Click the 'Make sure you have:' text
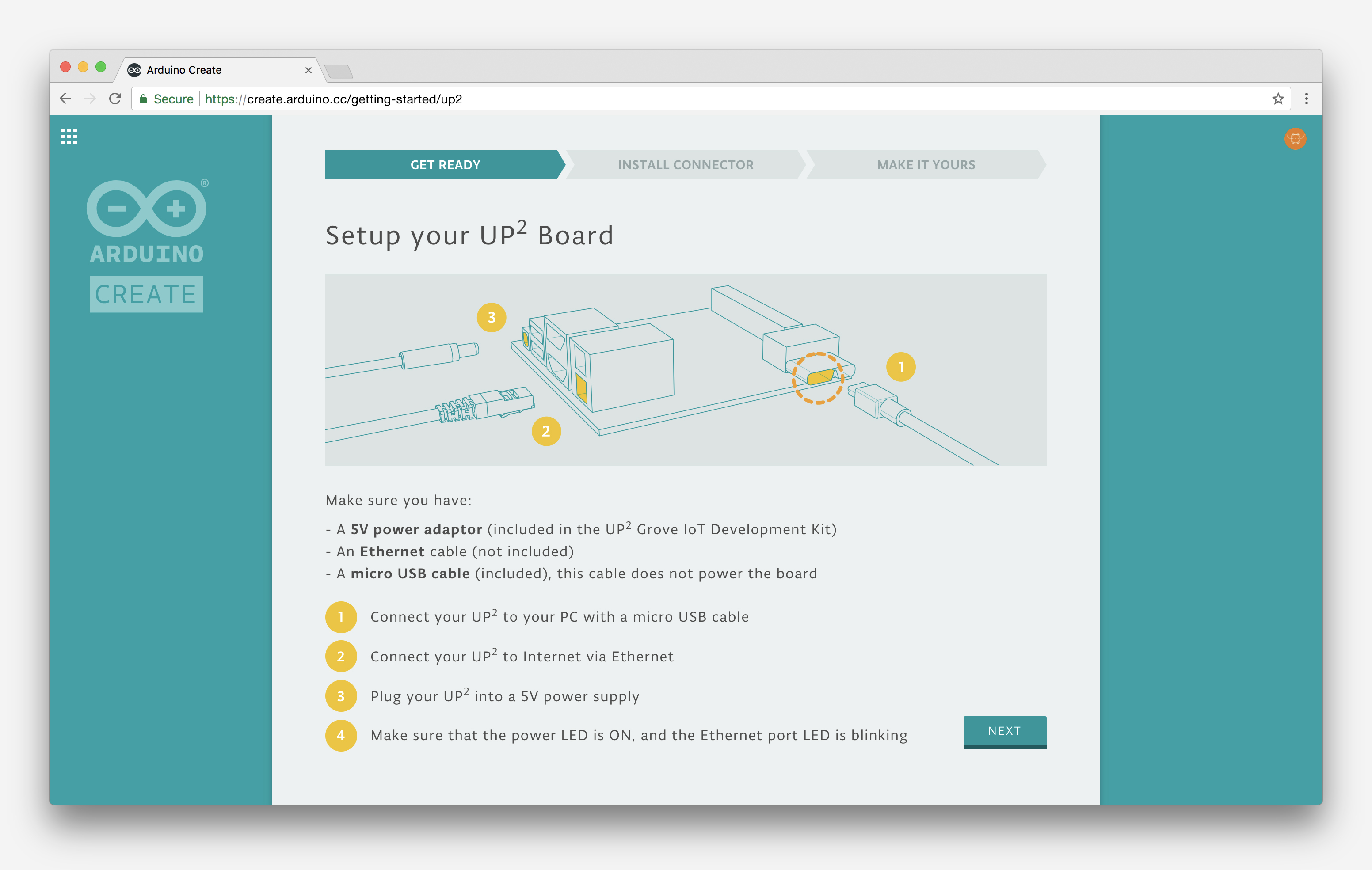Image resolution: width=1372 pixels, height=870 pixels. 398,500
